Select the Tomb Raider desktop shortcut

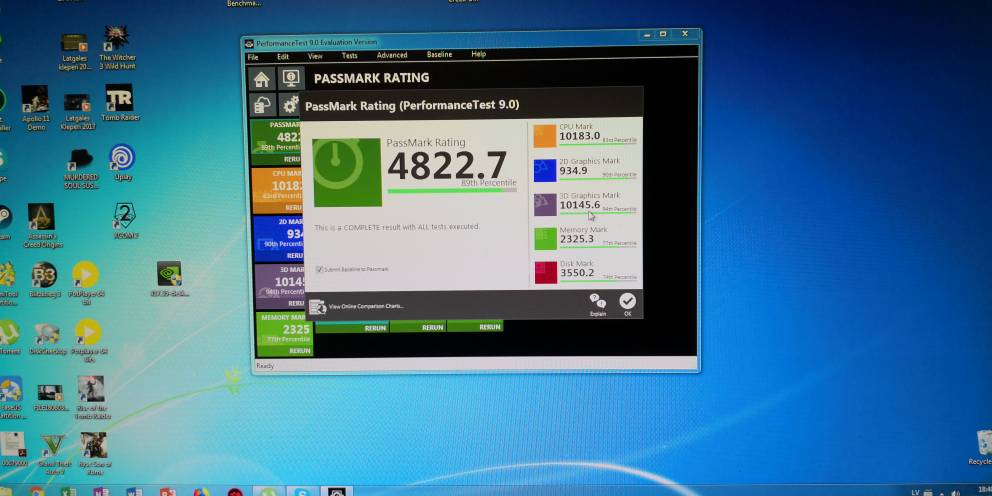pyautogui.click(x=120, y=102)
